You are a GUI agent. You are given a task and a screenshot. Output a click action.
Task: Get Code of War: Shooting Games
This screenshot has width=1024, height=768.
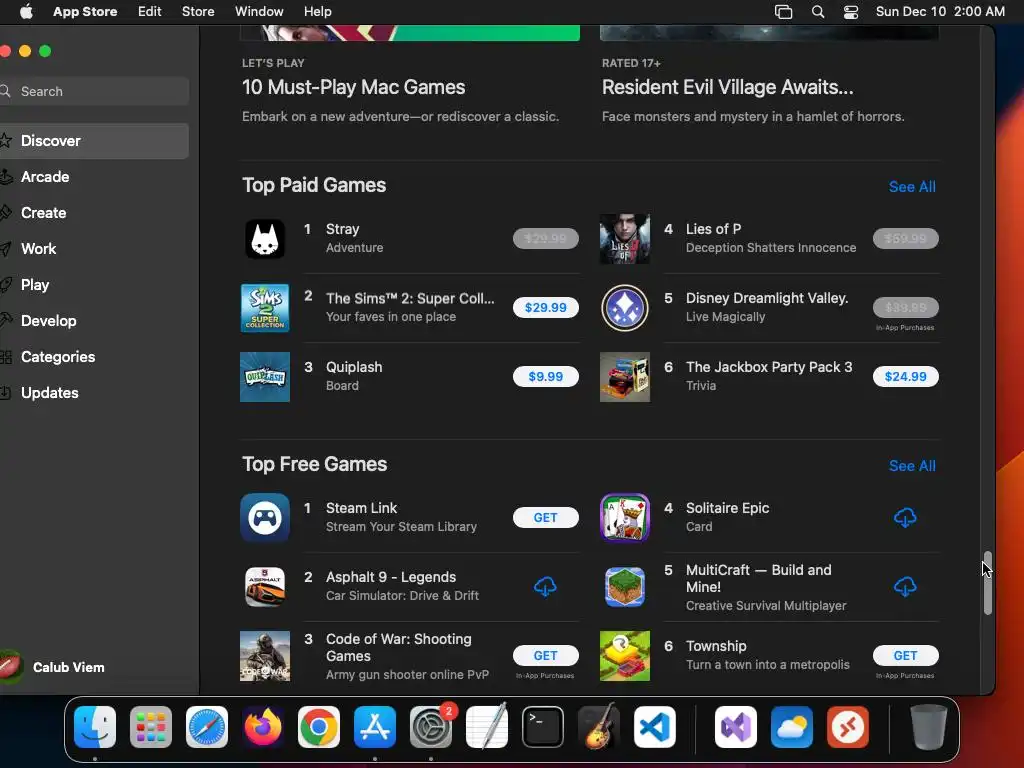(545, 656)
